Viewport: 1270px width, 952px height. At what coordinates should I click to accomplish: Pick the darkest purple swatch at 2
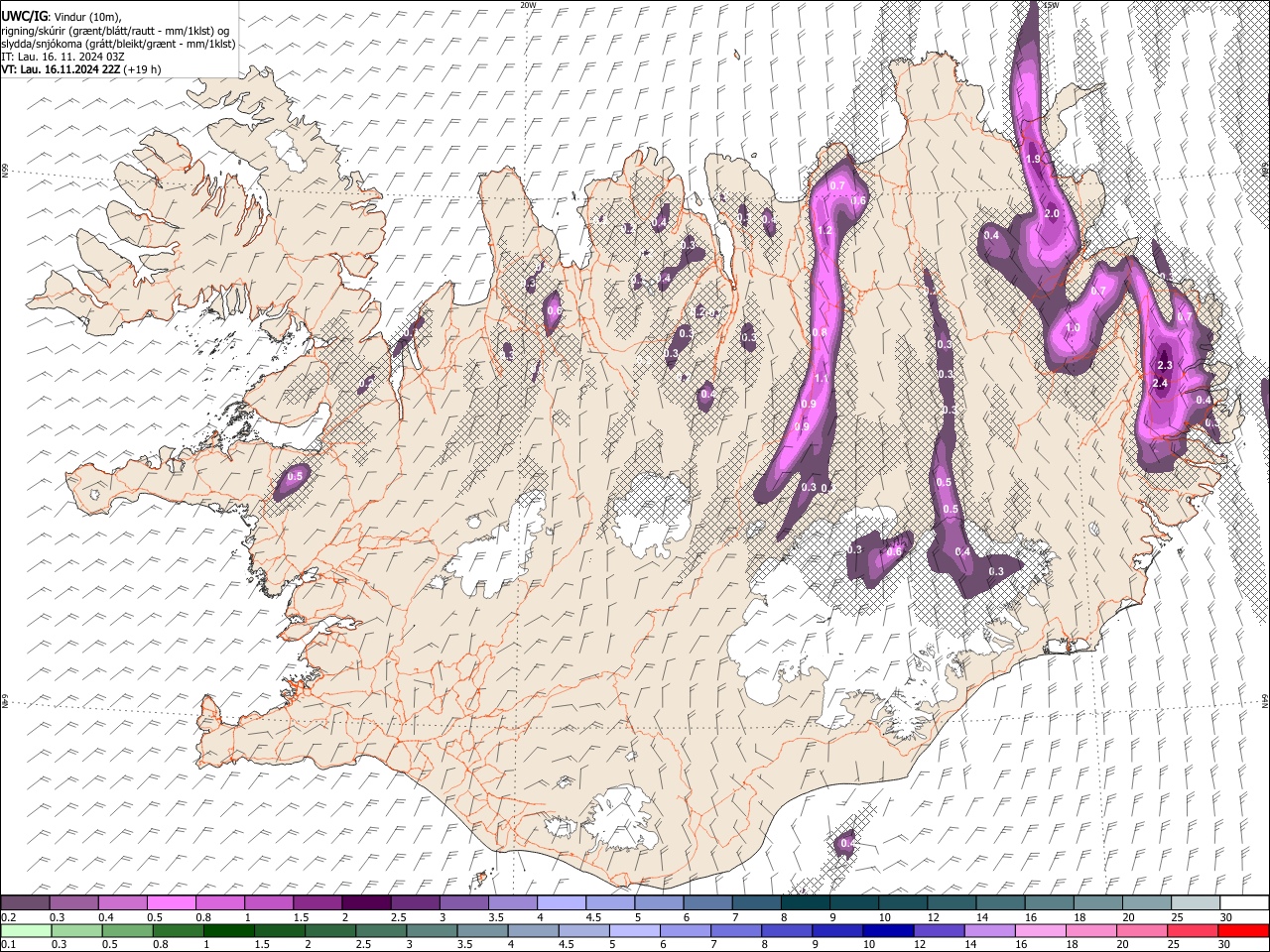[366, 903]
